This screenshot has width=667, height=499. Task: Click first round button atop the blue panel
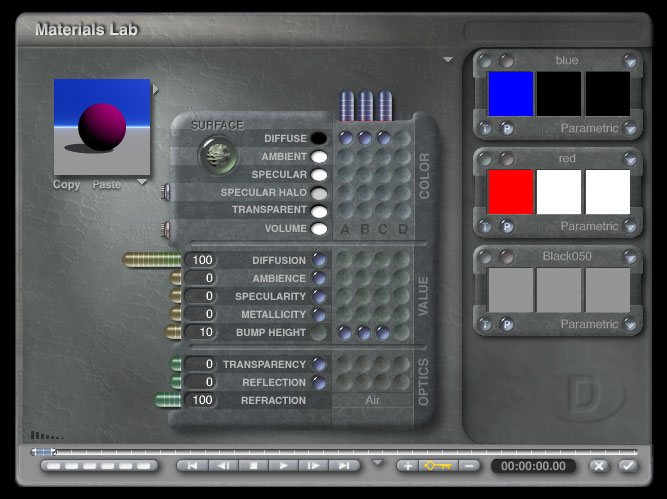point(485,61)
